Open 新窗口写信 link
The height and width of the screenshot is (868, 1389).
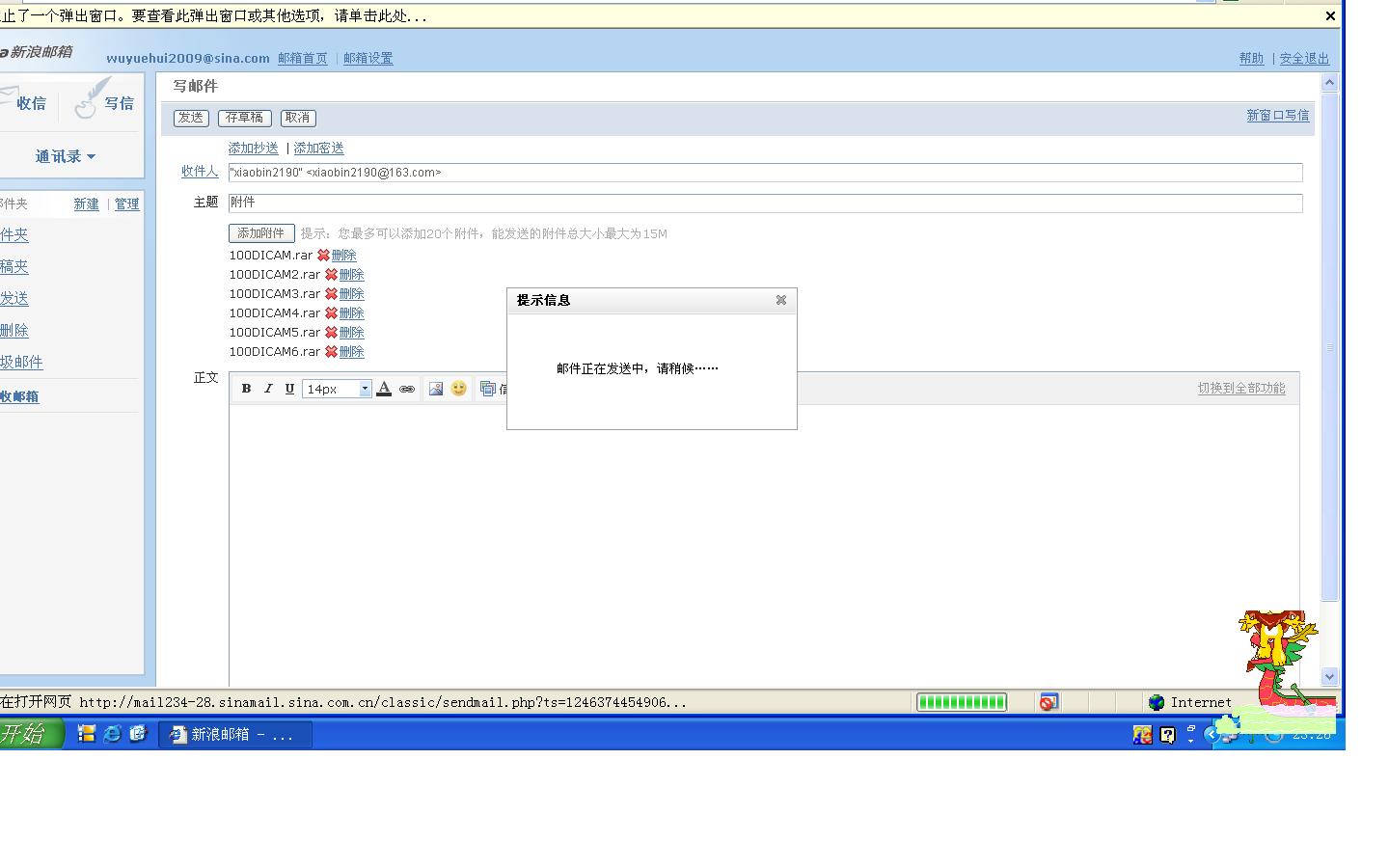pyautogui.click(x=1278, y=116)
